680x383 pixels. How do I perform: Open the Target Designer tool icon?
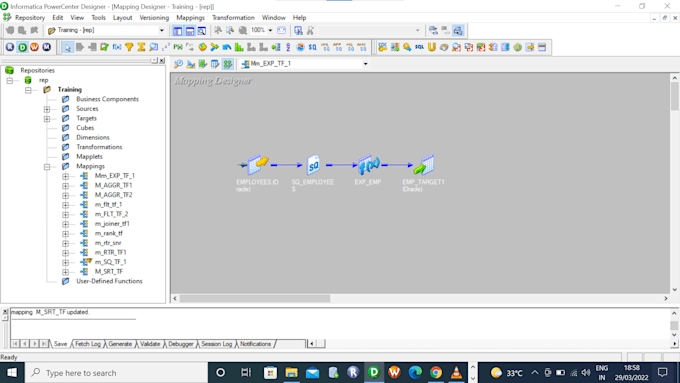click(191, 64)
